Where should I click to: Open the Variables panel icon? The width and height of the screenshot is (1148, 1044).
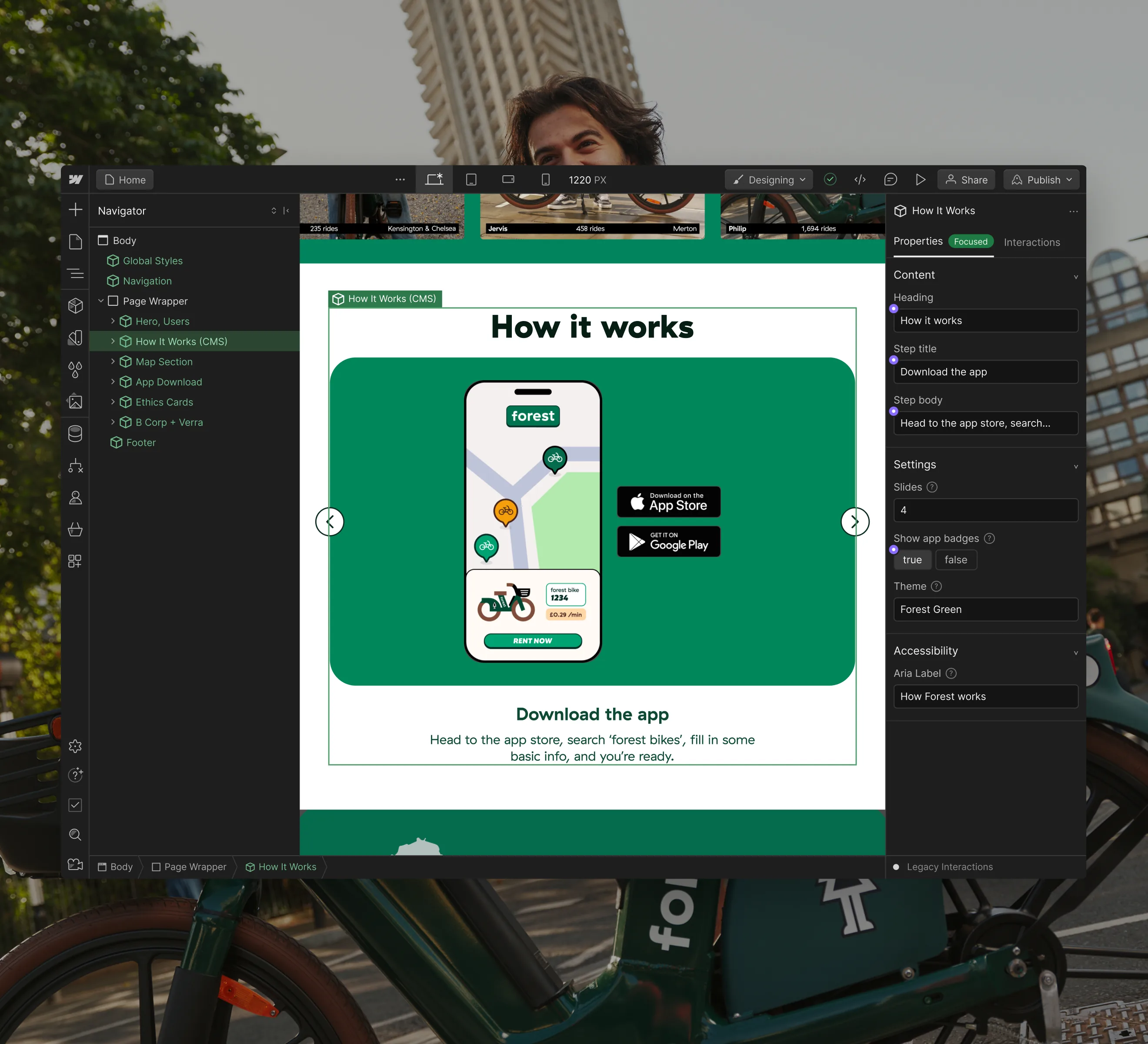click(75, 338)
